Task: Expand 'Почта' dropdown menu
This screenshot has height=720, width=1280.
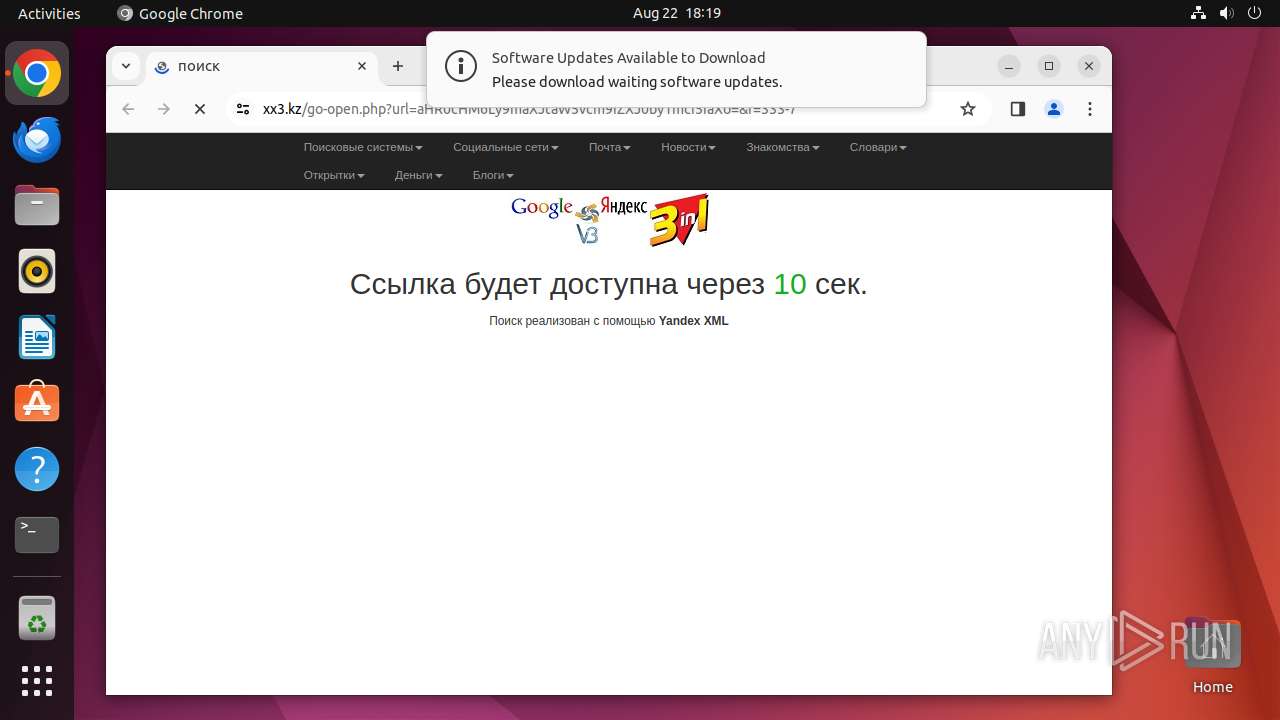Action: pos(609,147)
